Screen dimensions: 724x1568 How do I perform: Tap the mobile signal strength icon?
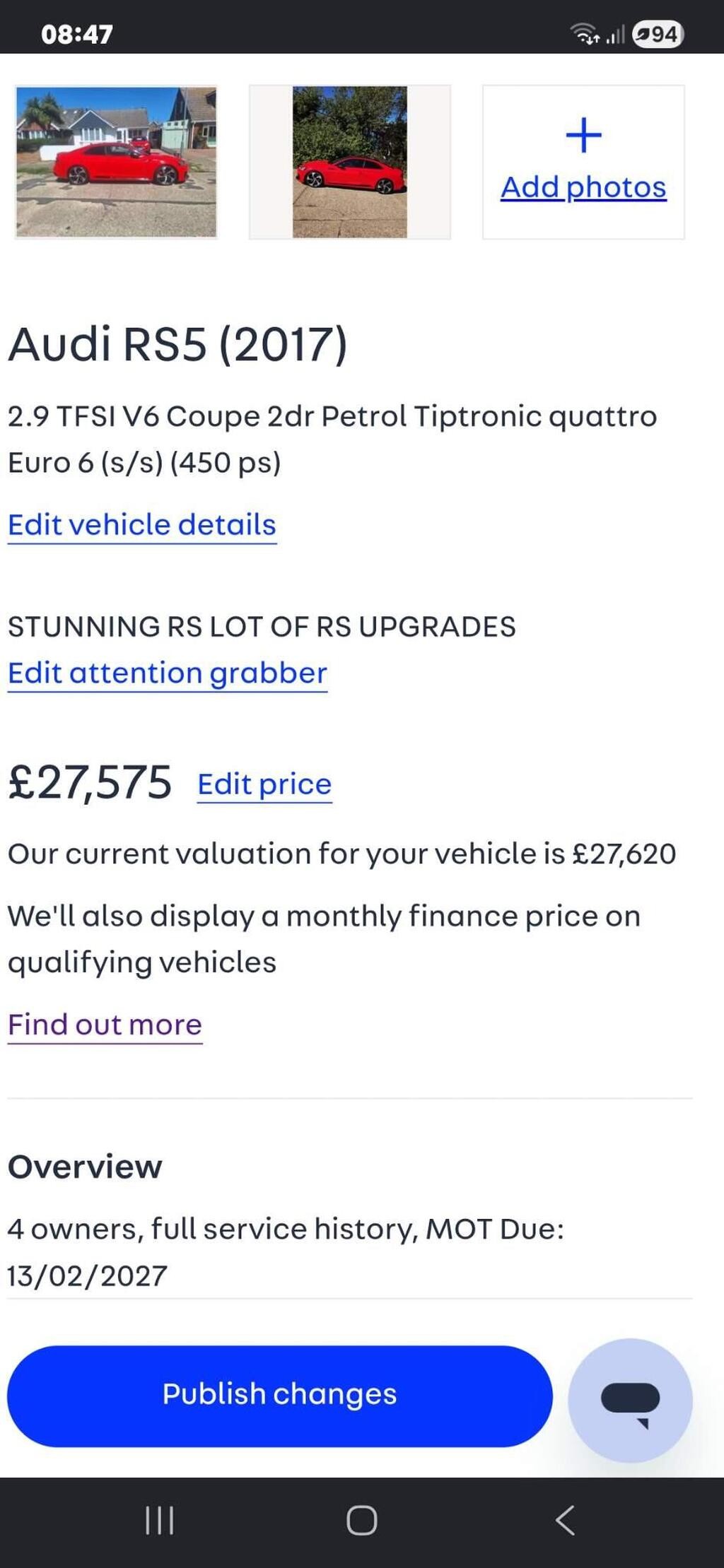(x=615, y=34)
